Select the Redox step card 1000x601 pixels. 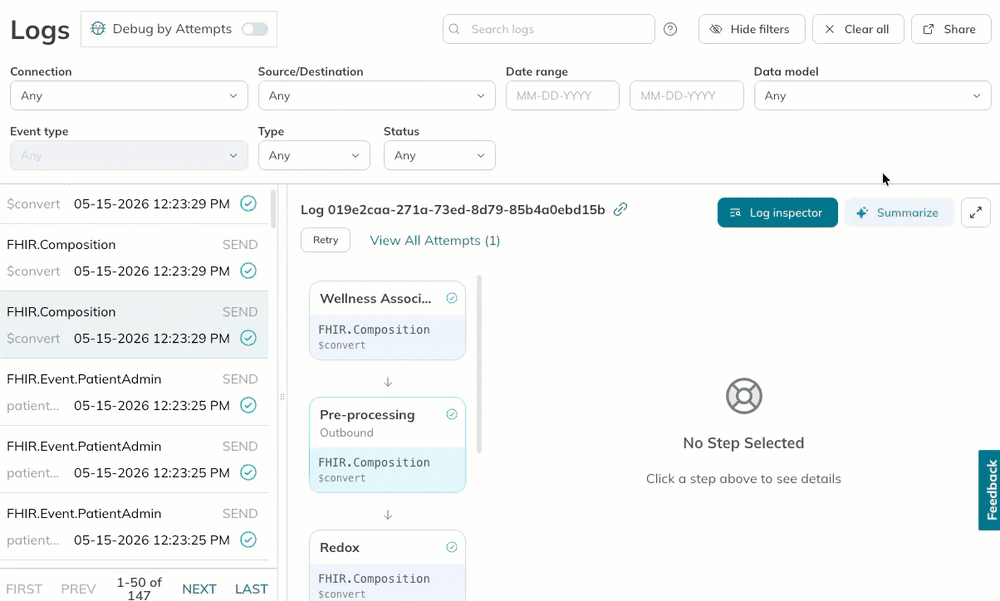point(387,565)
